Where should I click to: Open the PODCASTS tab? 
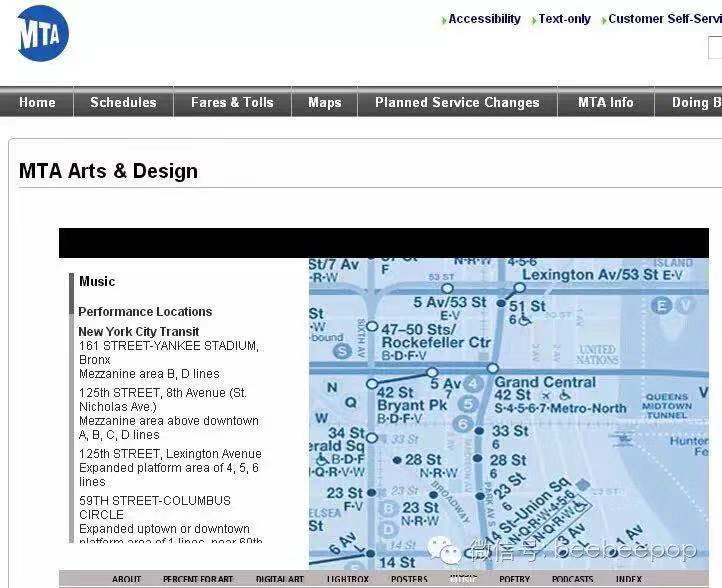click(572, 579)
